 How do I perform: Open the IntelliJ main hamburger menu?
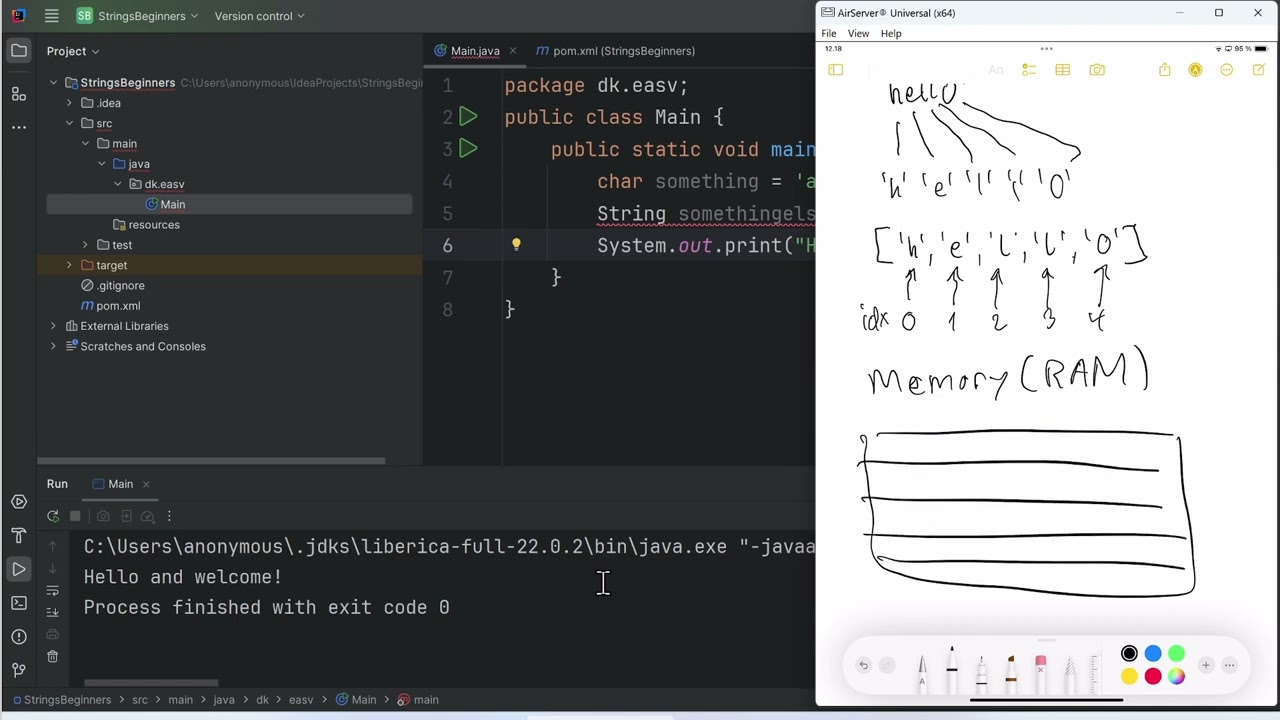51,16
